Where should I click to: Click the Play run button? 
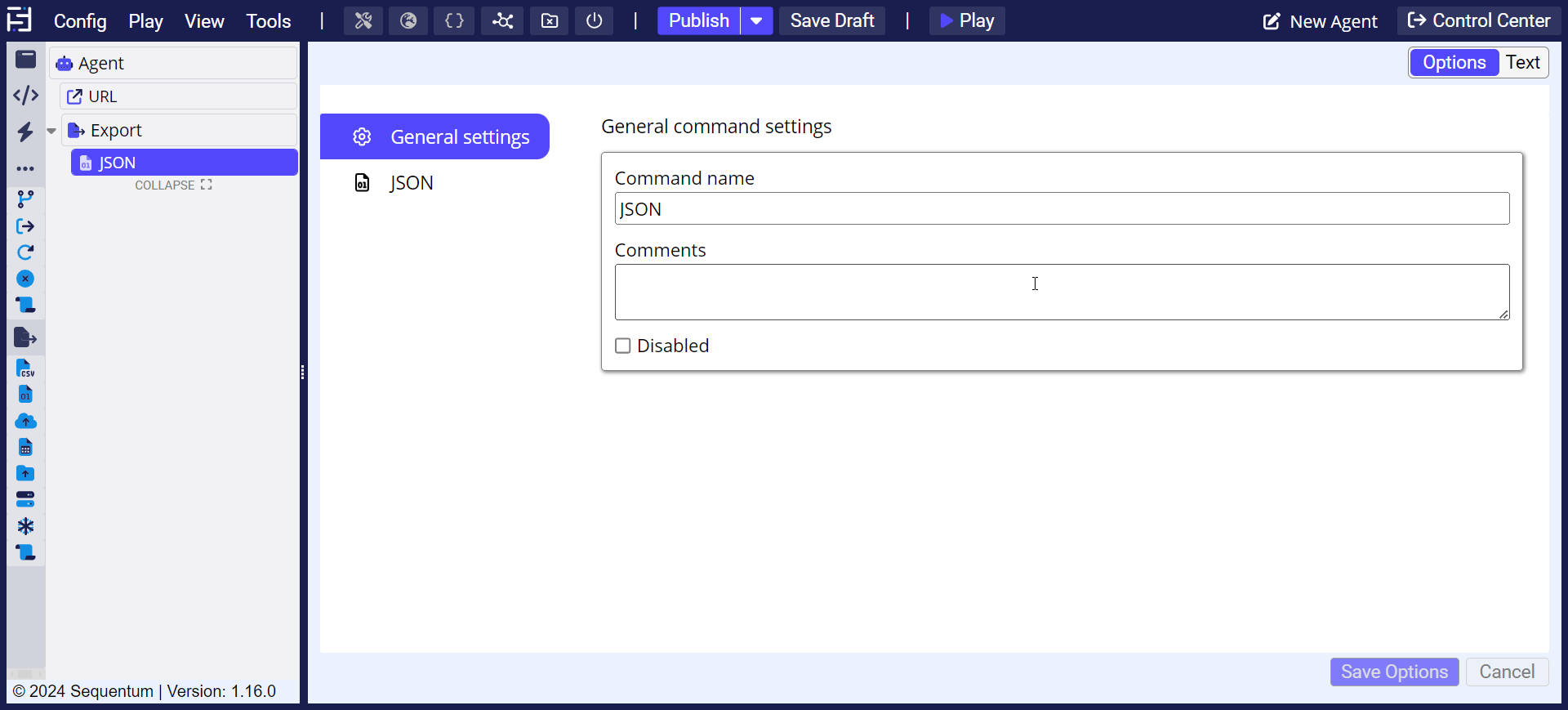(x=967, y=21)
